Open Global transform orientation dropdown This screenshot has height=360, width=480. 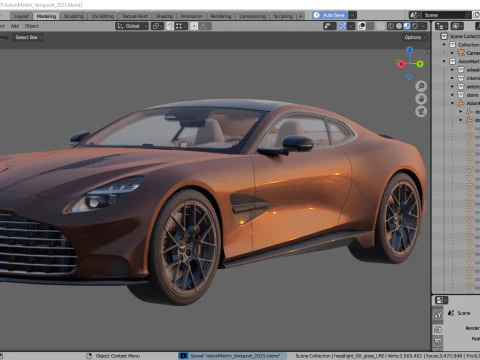pos(132,26)
